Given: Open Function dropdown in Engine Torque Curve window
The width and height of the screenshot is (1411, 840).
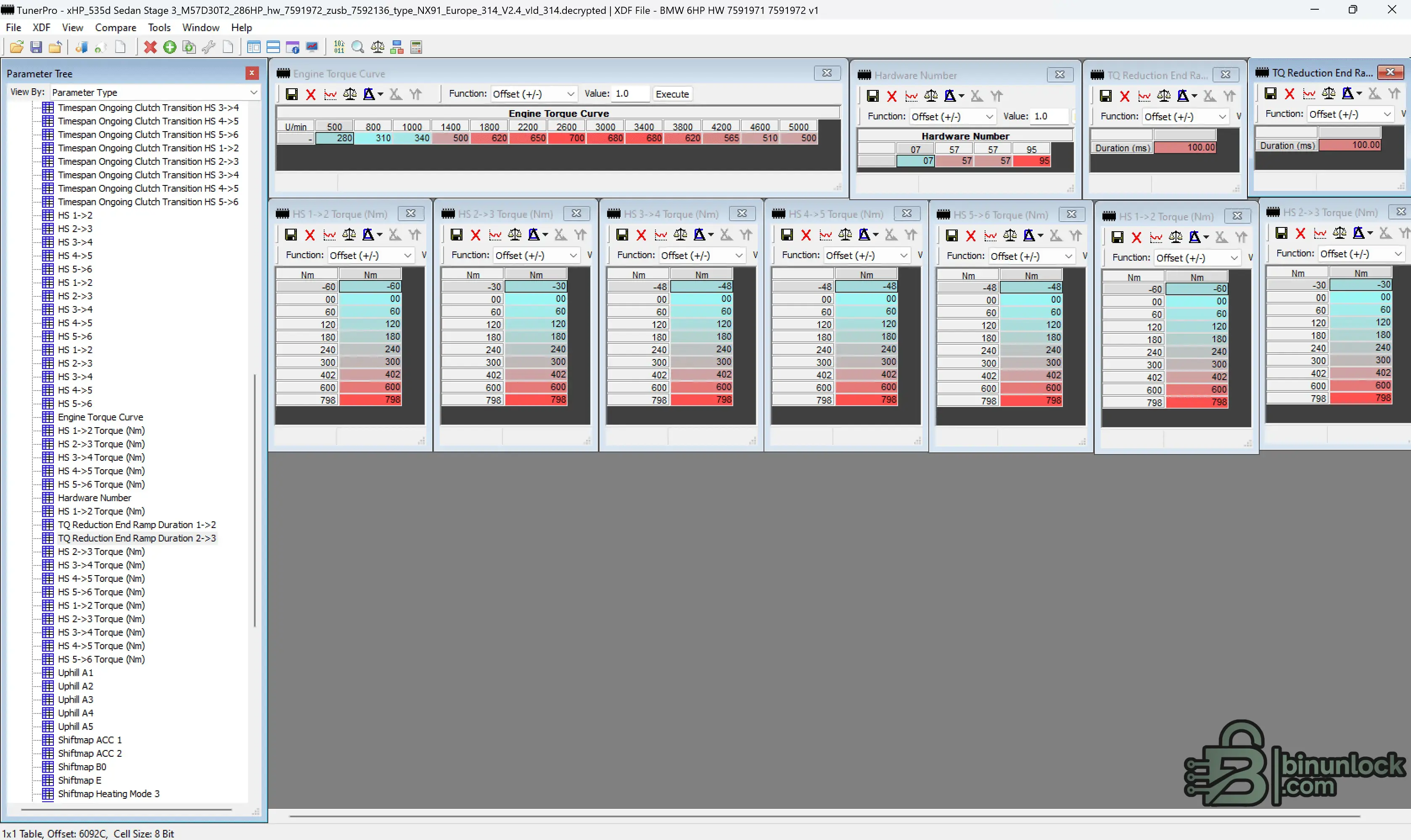Looking at the screenshot, I should coord(570,94).
